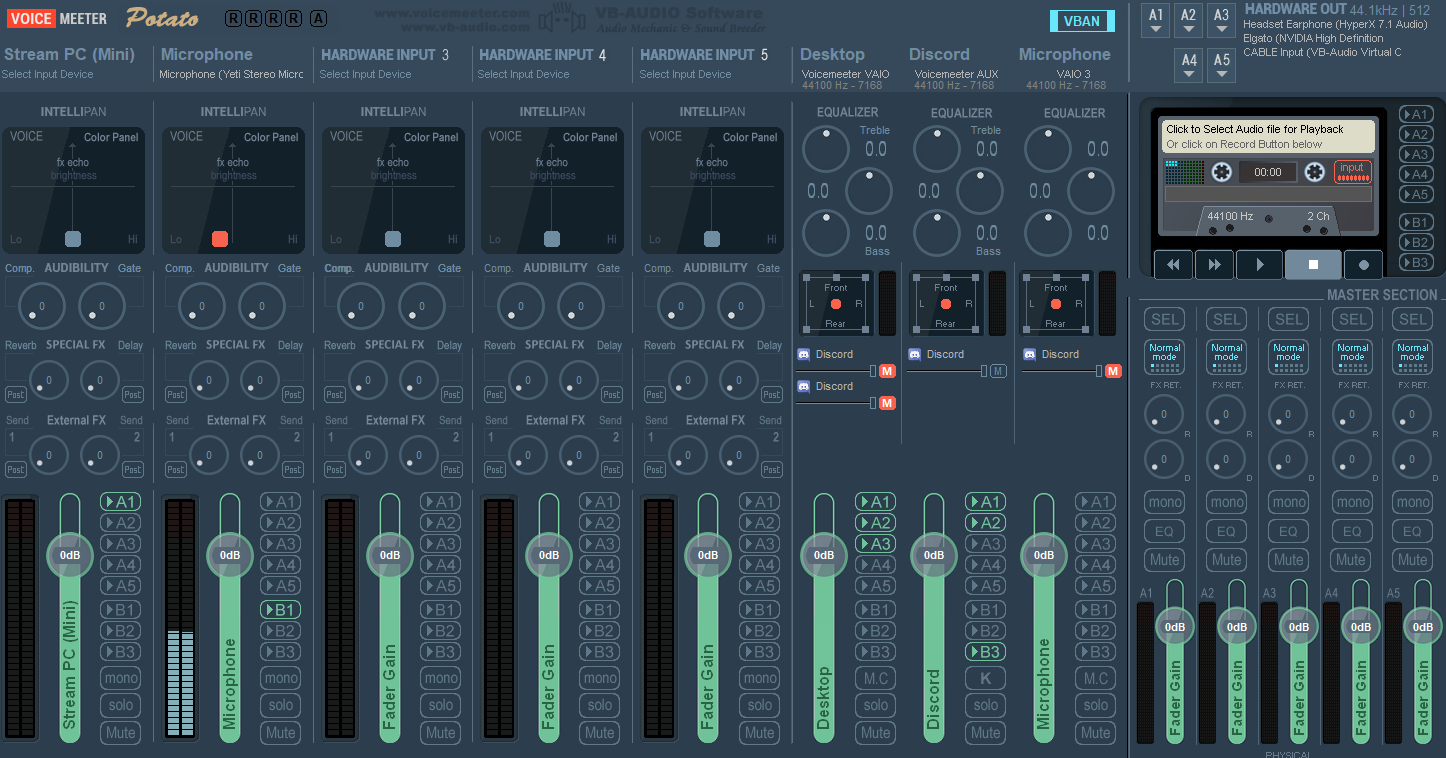This screenshot has width=1446, height=758.
Task: Open the A3 hardware out device dropdown
Action: (x=1221, y=20)
